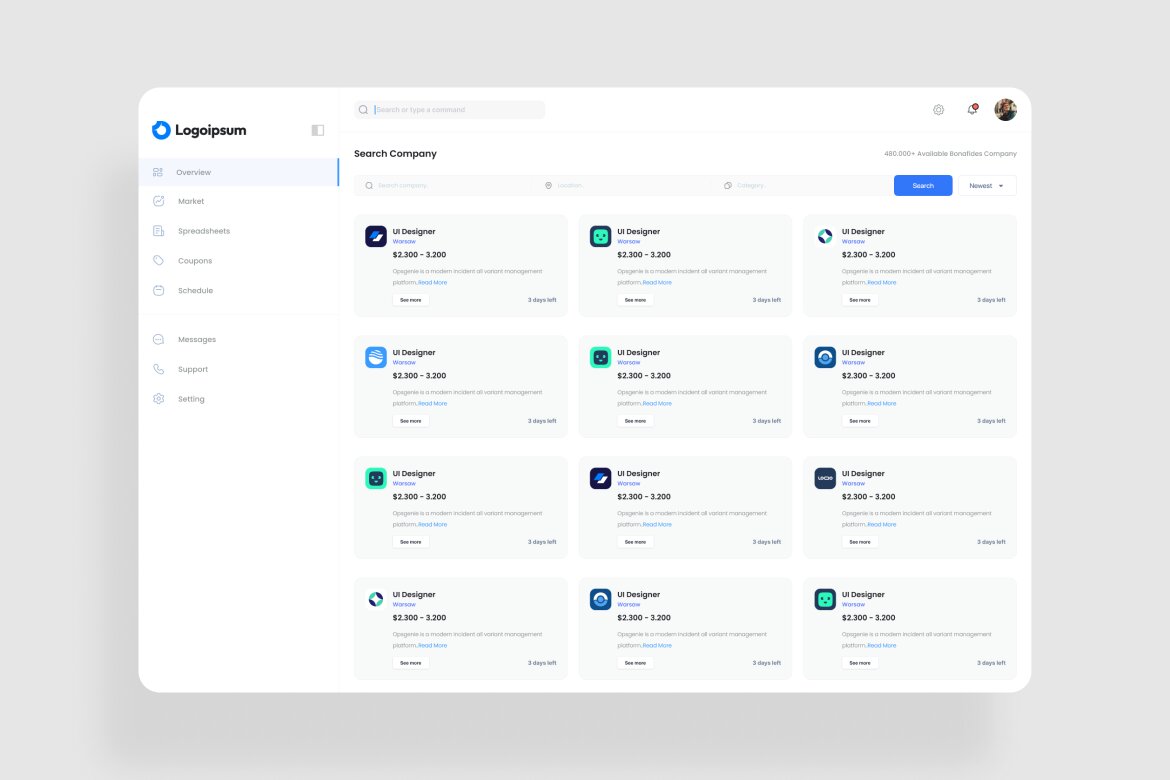Open the user profile avatar
Viewport: 1170px width, 780px height.
click(x=1004, y=109)
